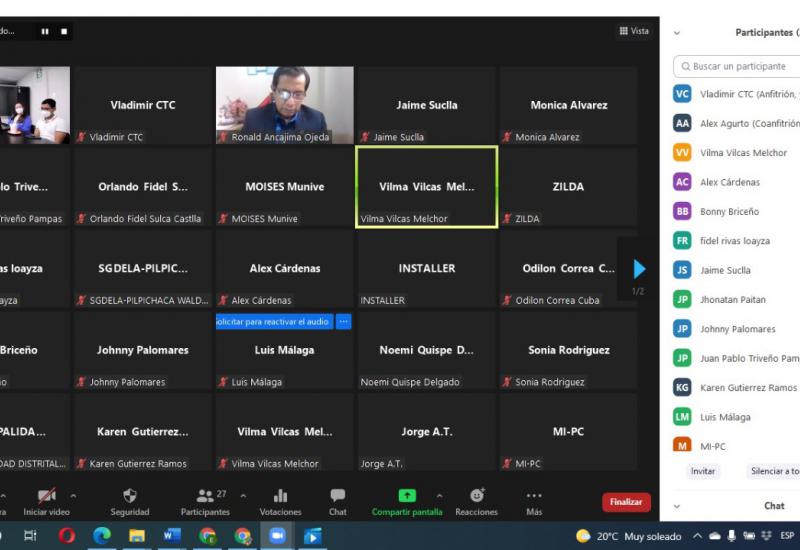
Task: Expand share screen options caret
Action: coord(439,495)
